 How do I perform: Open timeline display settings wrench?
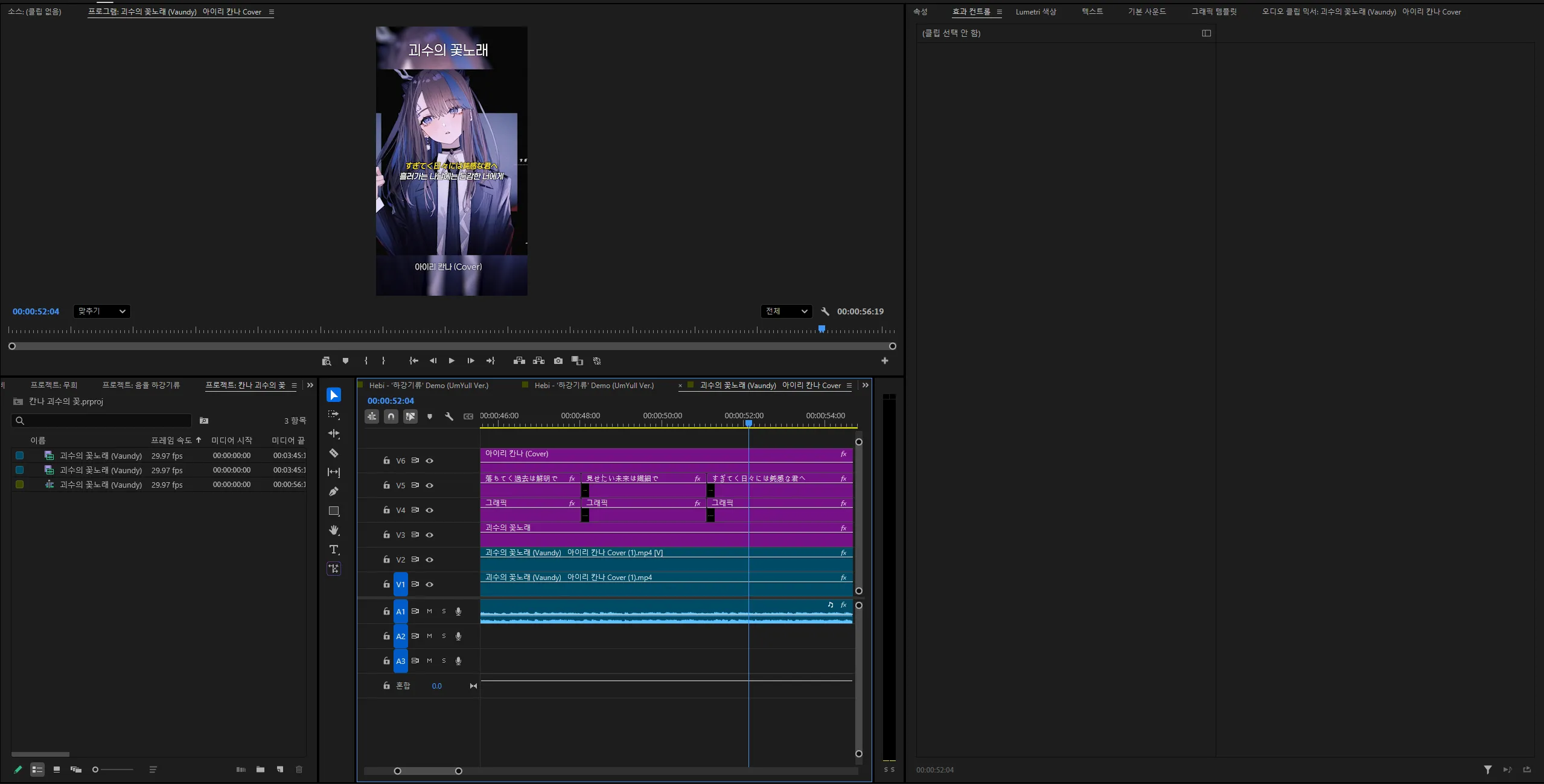[449, 416]
